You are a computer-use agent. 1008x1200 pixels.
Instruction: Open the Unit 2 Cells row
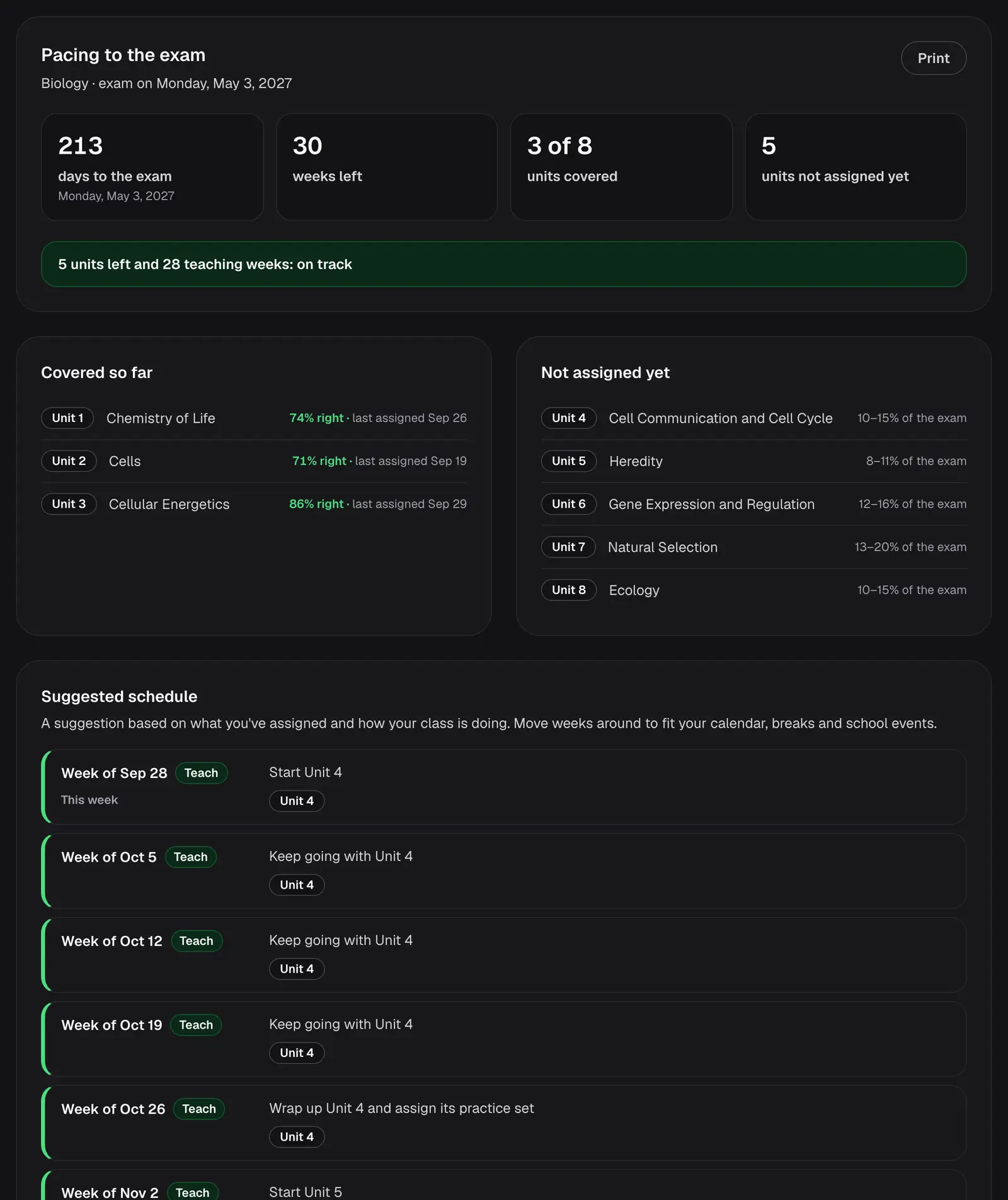(x=254, y=461)
